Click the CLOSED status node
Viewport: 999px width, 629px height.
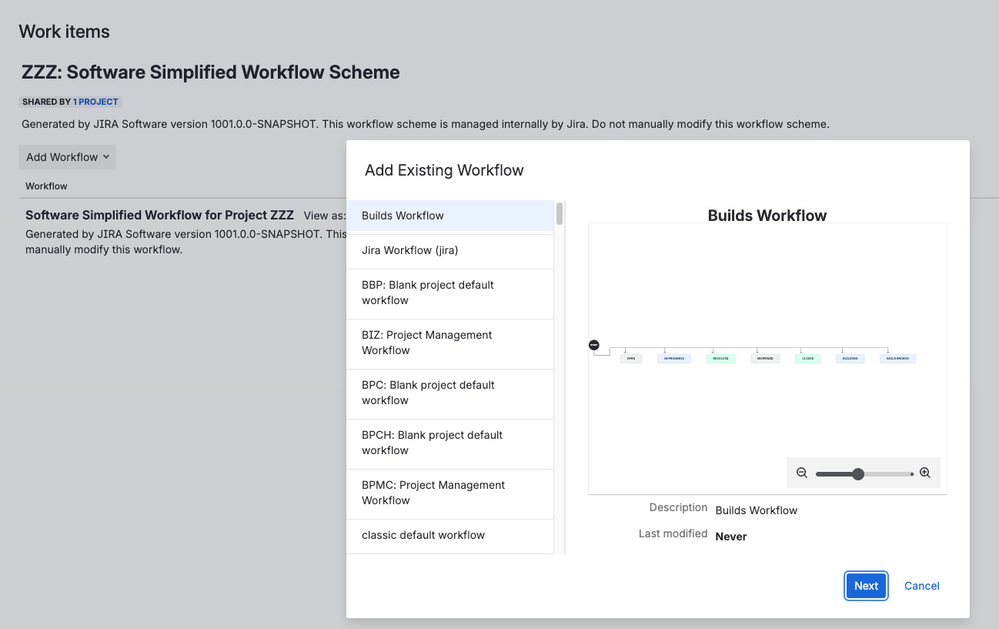click(807, 358)
